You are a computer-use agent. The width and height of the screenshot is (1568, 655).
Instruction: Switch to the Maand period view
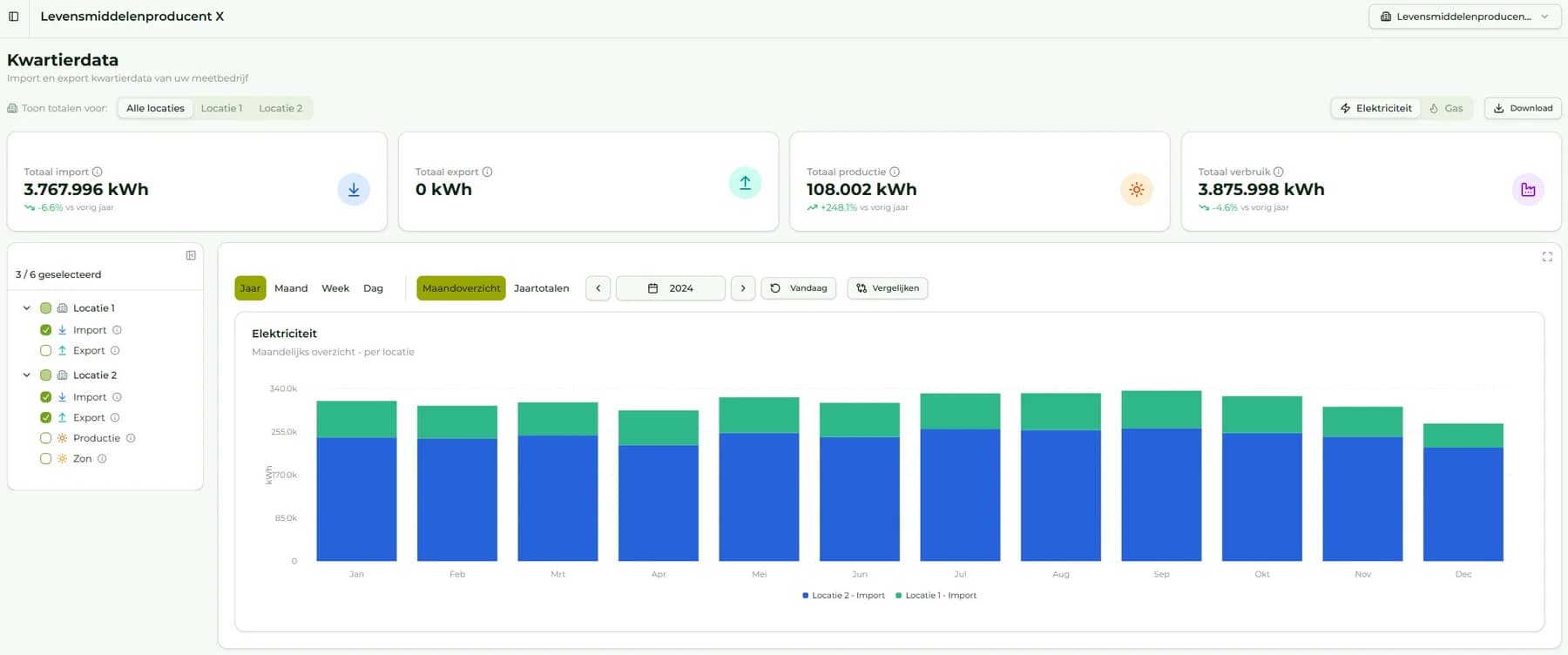(291, 288)
